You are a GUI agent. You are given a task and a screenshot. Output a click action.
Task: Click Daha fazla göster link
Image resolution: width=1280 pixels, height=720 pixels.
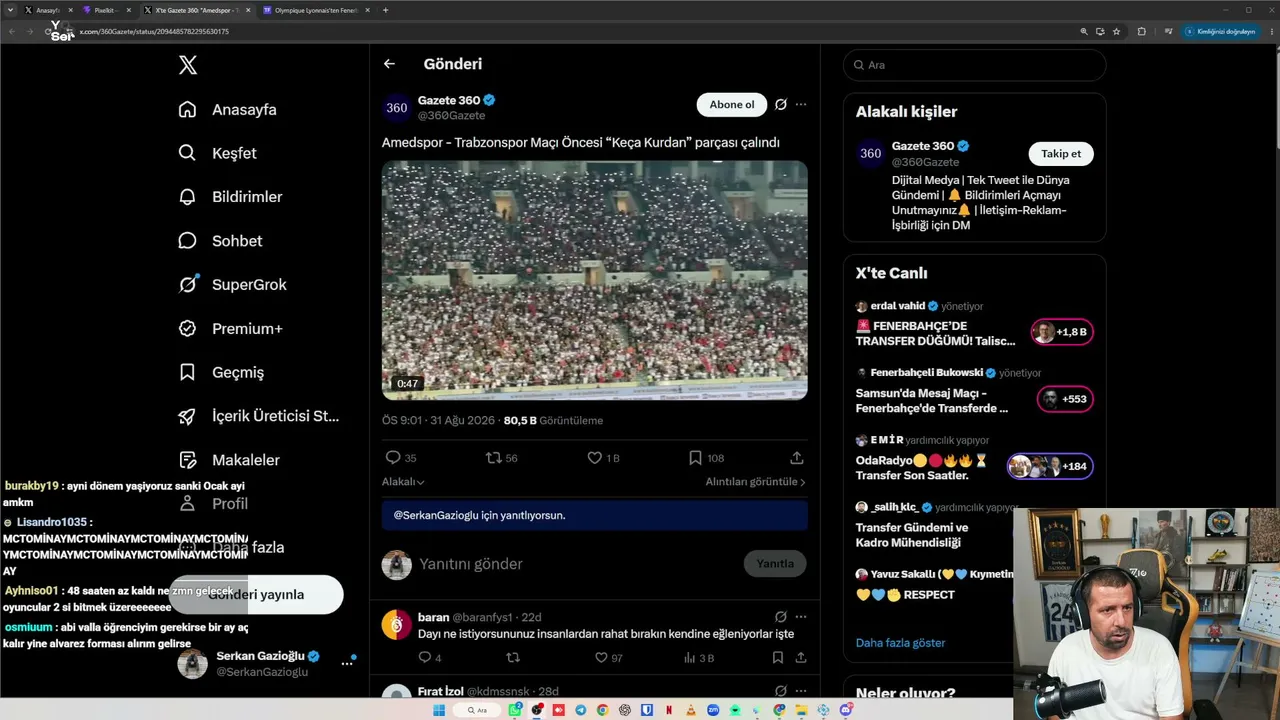tap(900, 643)
